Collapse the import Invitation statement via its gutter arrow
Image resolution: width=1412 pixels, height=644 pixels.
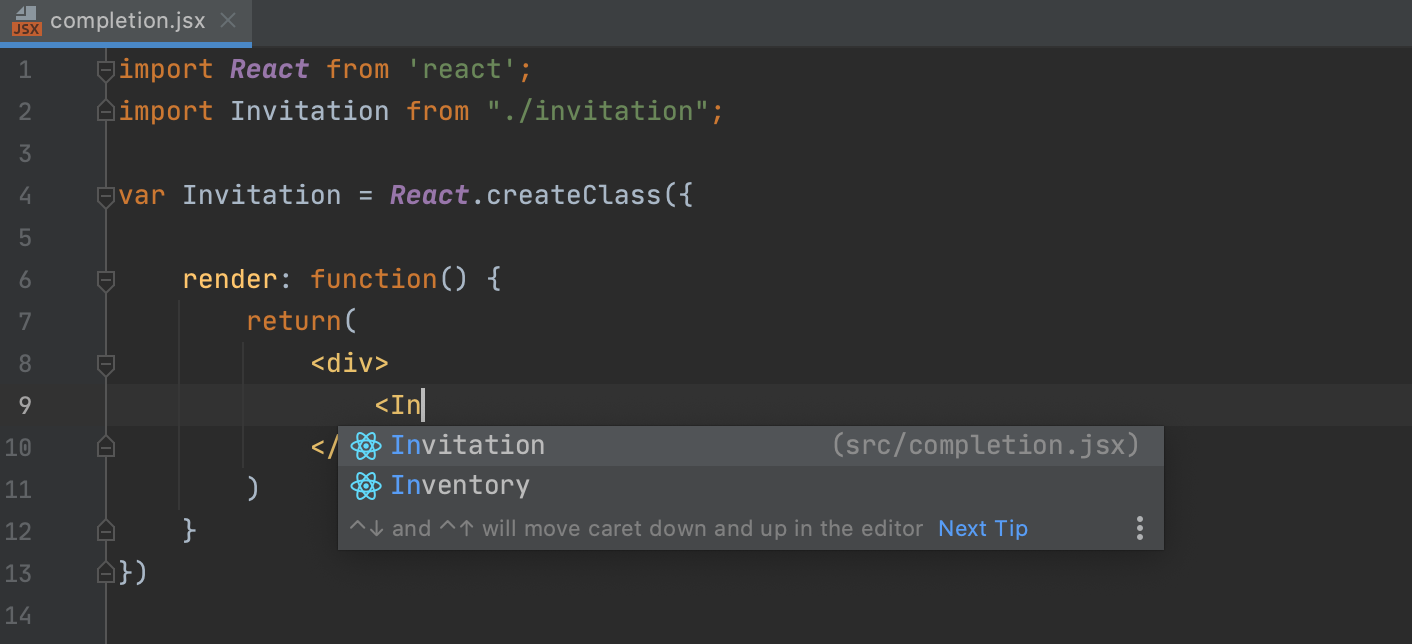pos(105,111)
